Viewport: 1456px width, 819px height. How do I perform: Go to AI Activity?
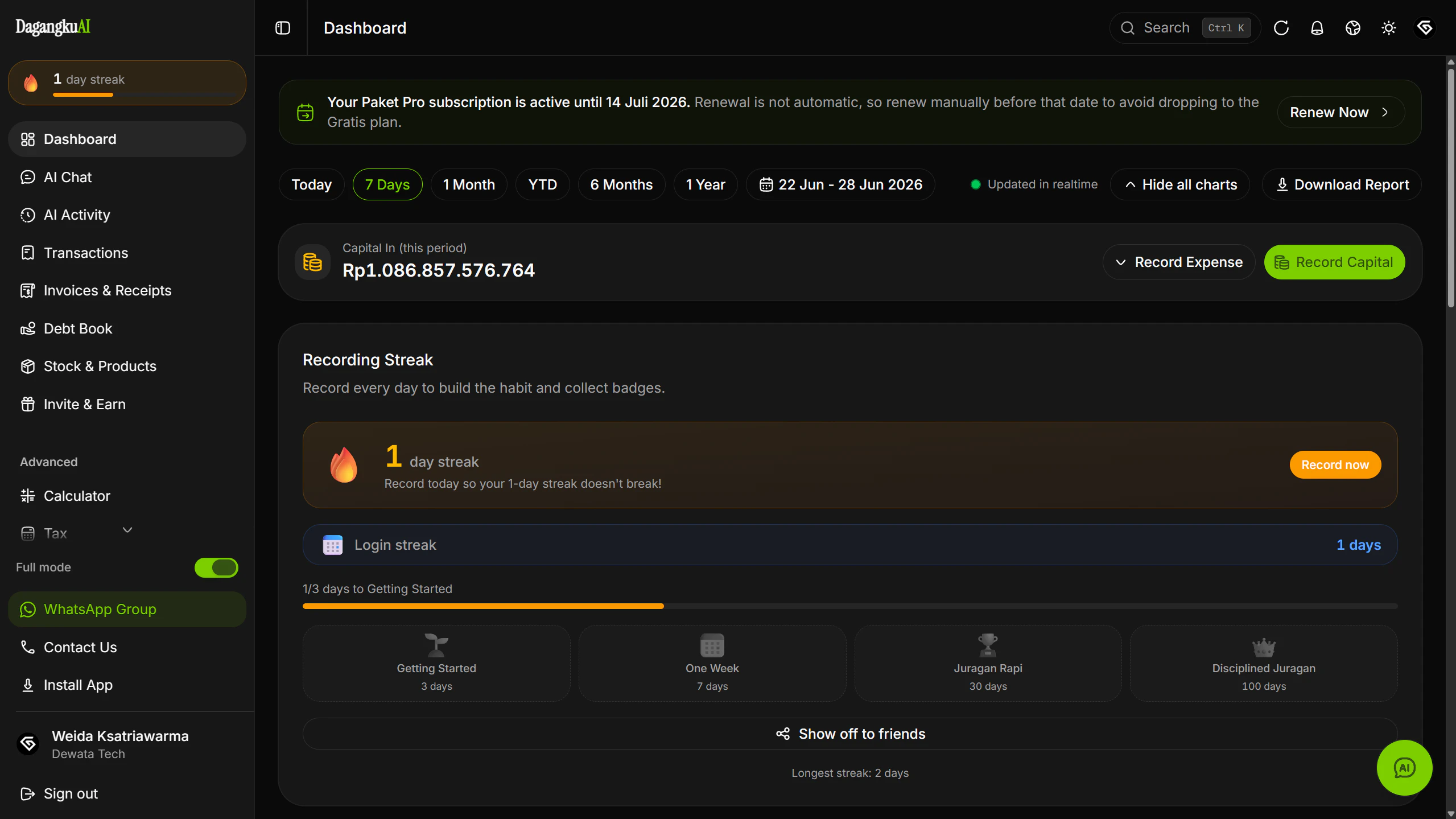pyautogui.click(x=127, y=215)
